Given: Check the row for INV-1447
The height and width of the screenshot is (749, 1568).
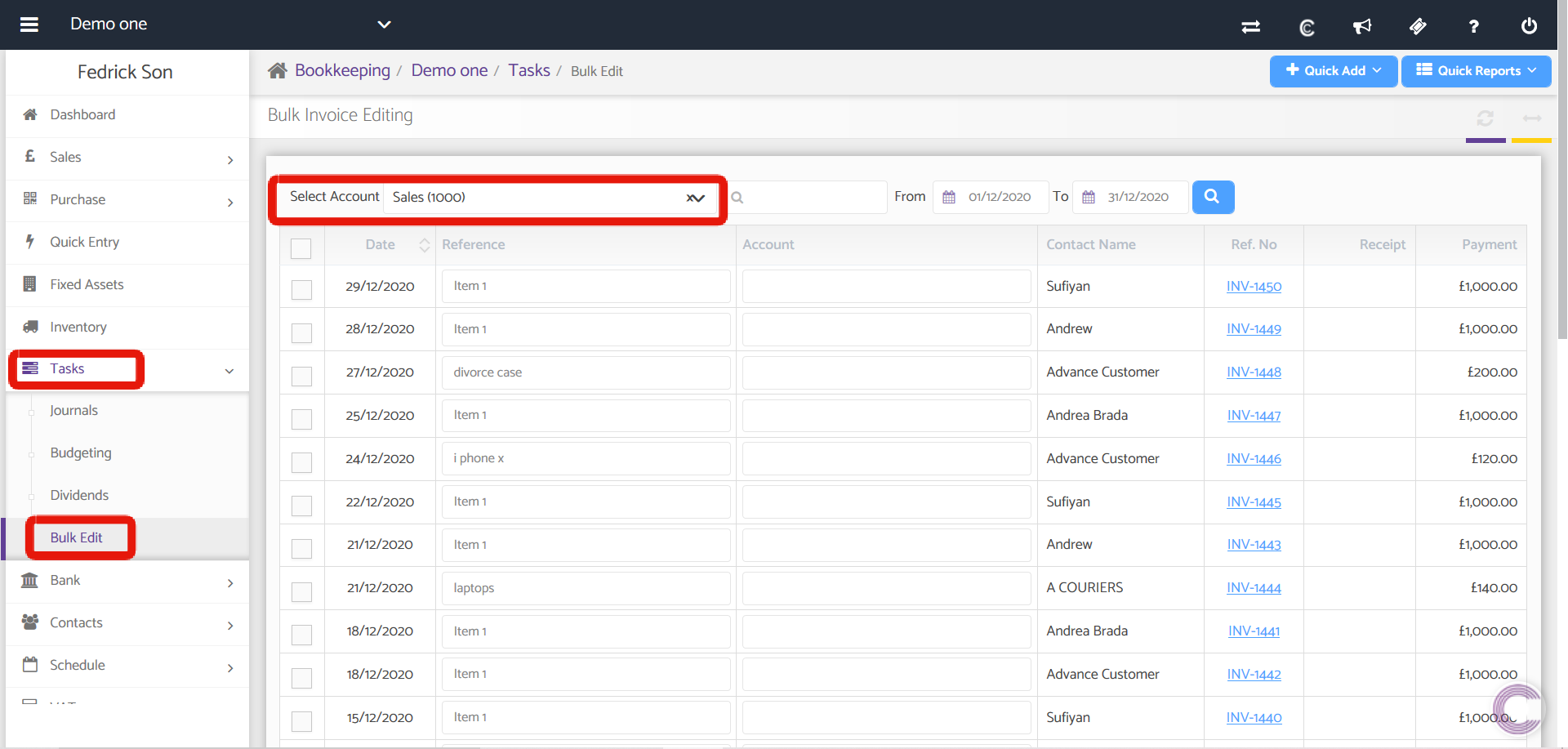Looking at the screenshot, I should [x=301, y=420].
